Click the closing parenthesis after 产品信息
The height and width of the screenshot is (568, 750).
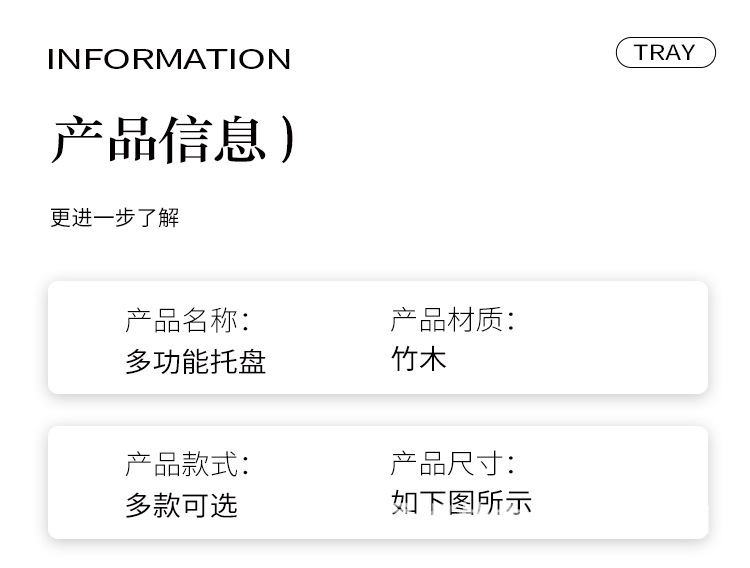[288, 139]
